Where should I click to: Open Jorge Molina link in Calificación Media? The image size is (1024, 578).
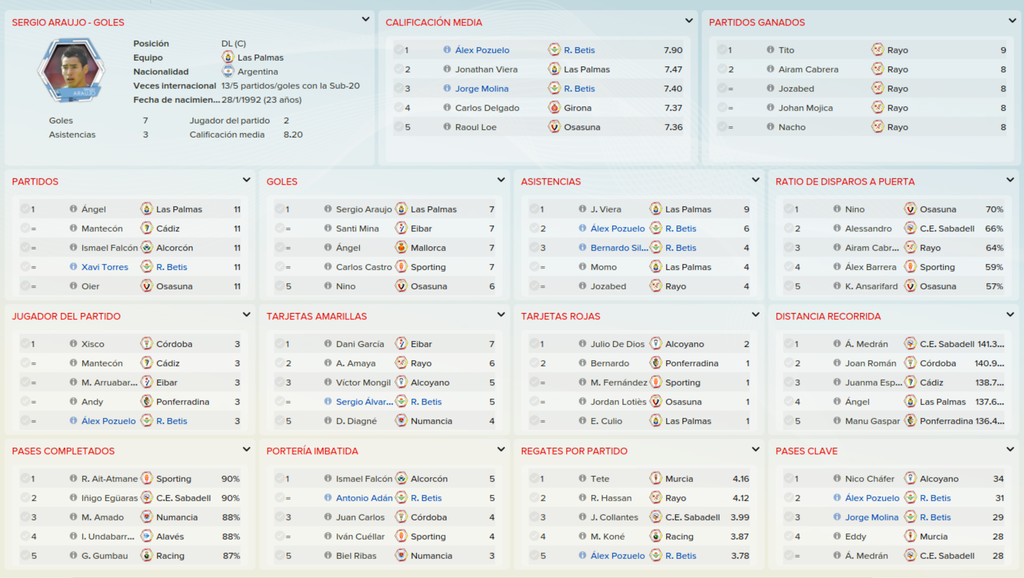(x=481, y=88)
